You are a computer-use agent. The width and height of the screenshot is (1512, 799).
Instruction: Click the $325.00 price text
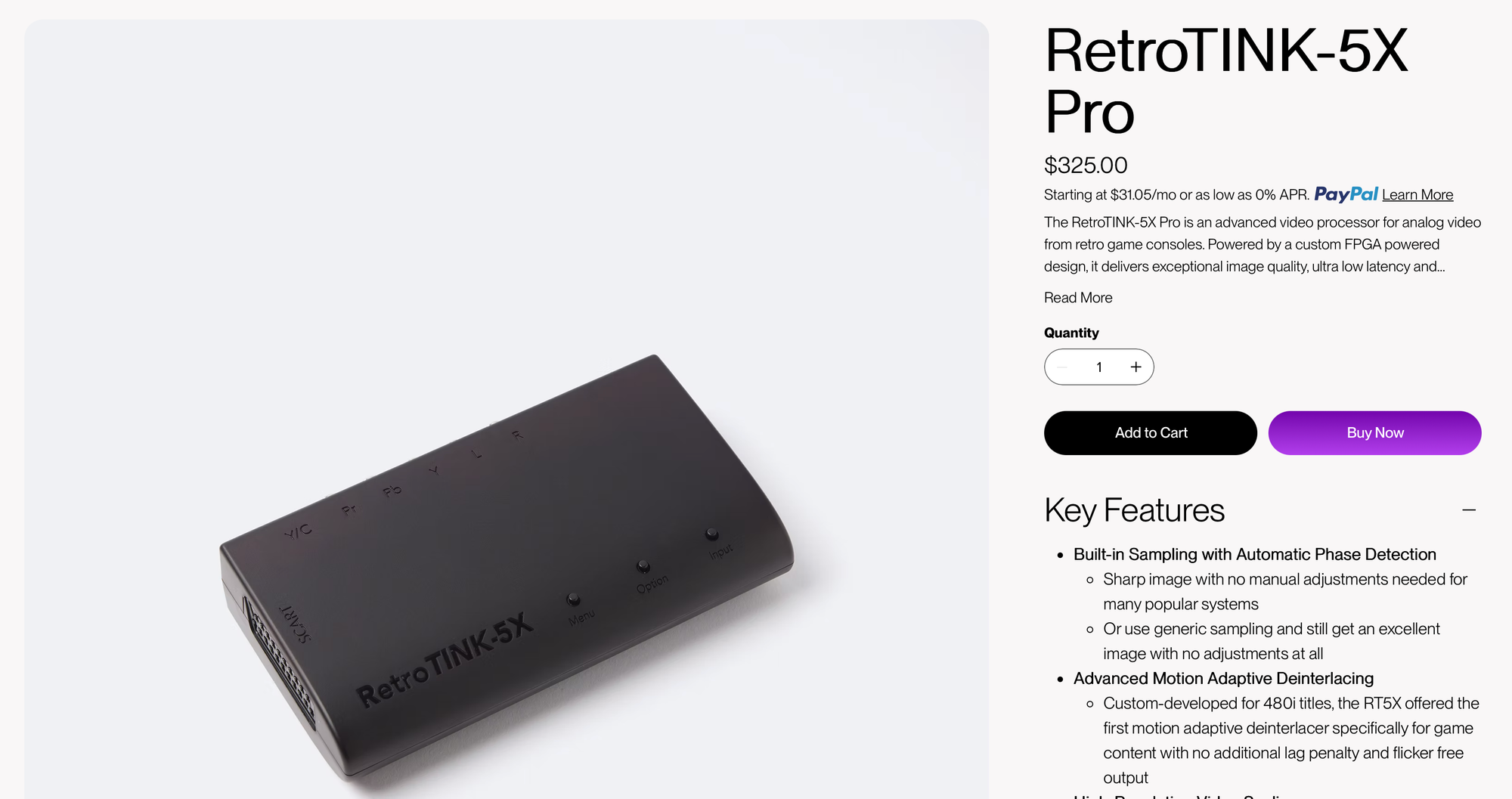coord(1086,165)
